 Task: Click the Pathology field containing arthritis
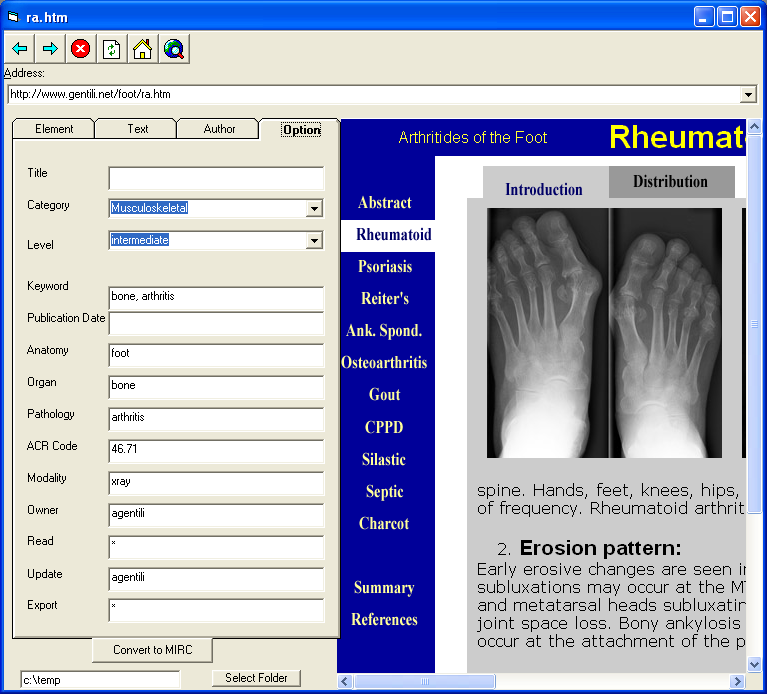pyautogui.click(x=216, y=419)
